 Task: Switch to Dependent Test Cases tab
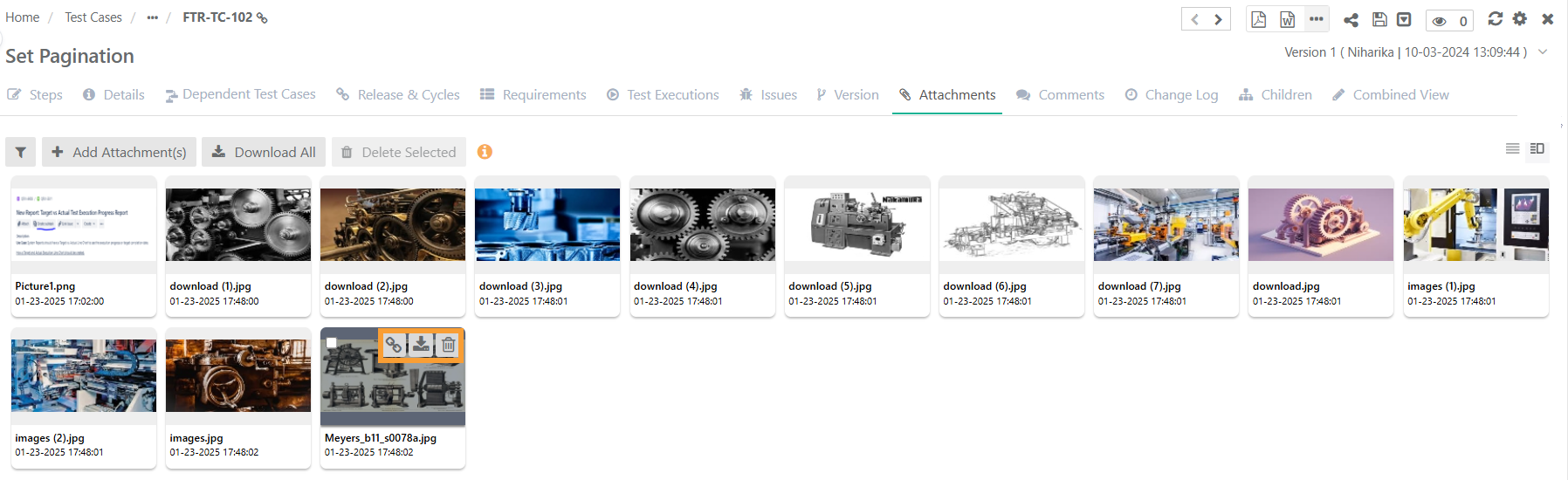coord(241,94)
